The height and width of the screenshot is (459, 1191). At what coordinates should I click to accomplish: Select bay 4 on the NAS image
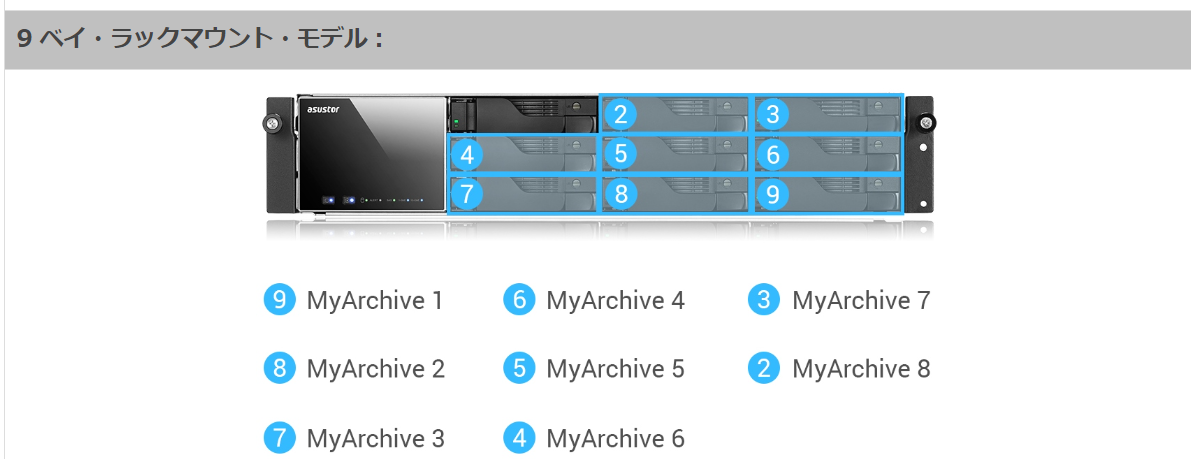click(x=523, y=155)
